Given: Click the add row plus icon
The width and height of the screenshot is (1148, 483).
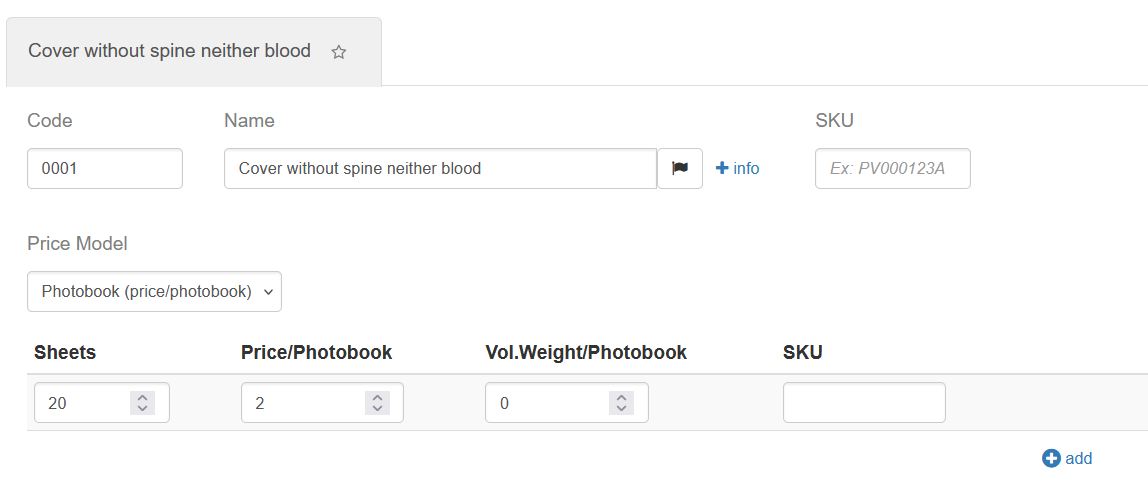Looking at the screenshot, I should tap(1051, 458).
